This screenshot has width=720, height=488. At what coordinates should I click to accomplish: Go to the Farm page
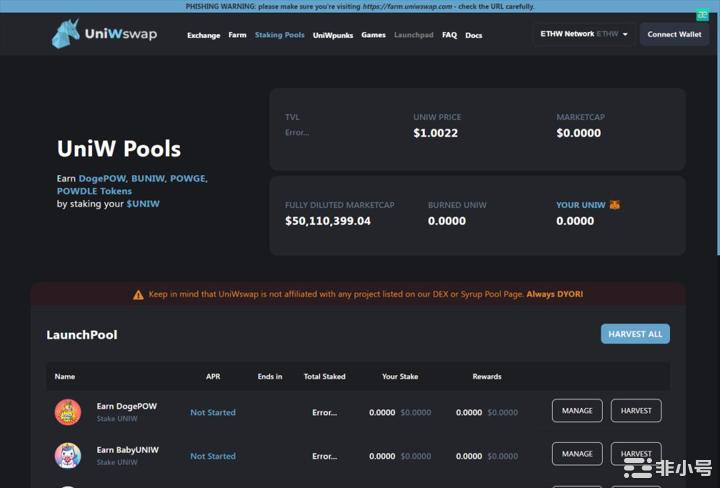tap(237, 35)
